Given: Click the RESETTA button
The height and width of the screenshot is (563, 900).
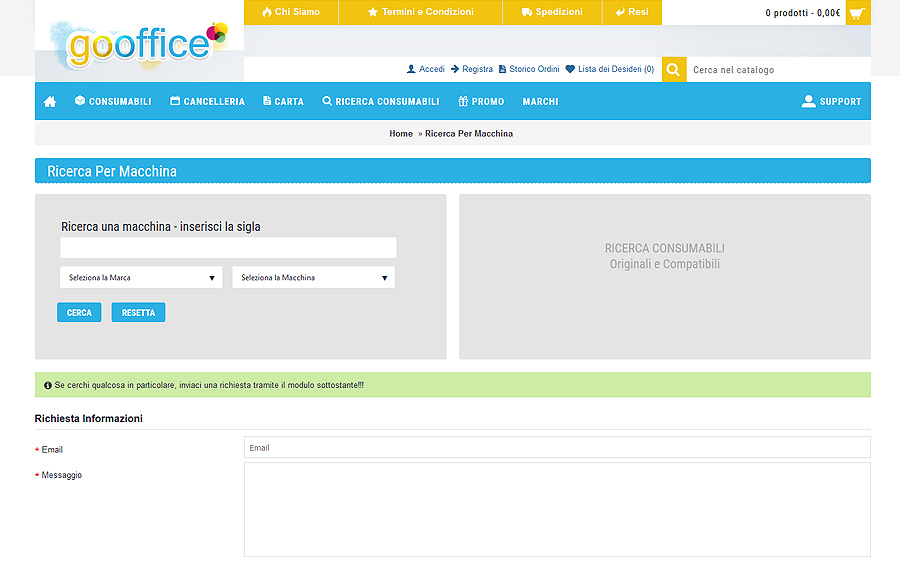Looking at the screenshot, I should click(x=138, y=312).
